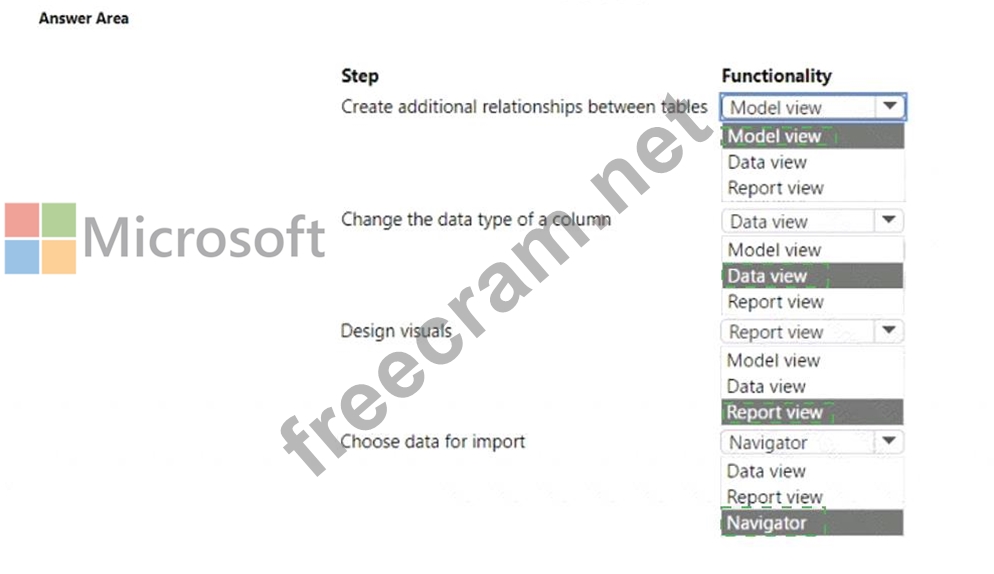Select highlighted Navigator option for import step
994x574 pixels.
point(766,523)
